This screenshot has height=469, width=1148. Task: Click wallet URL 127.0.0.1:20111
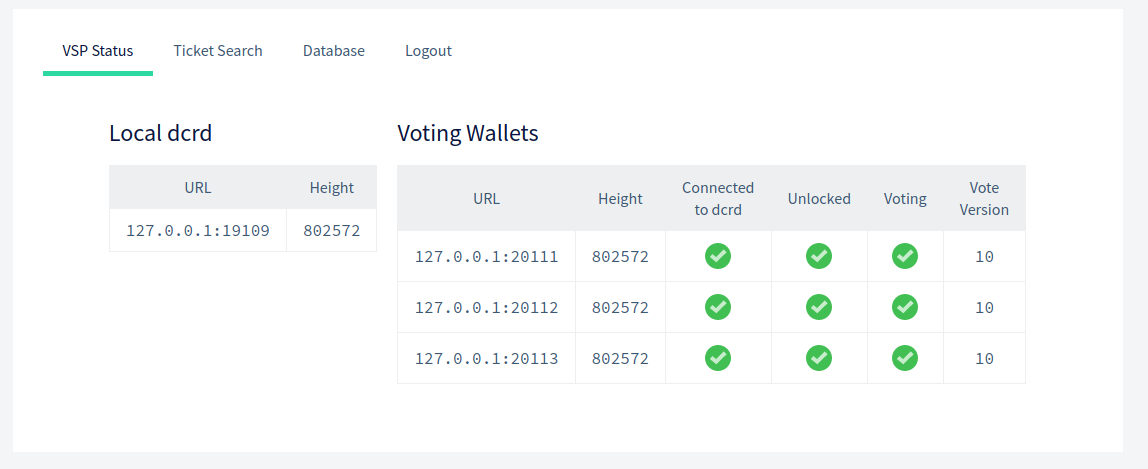coord(486,257)
